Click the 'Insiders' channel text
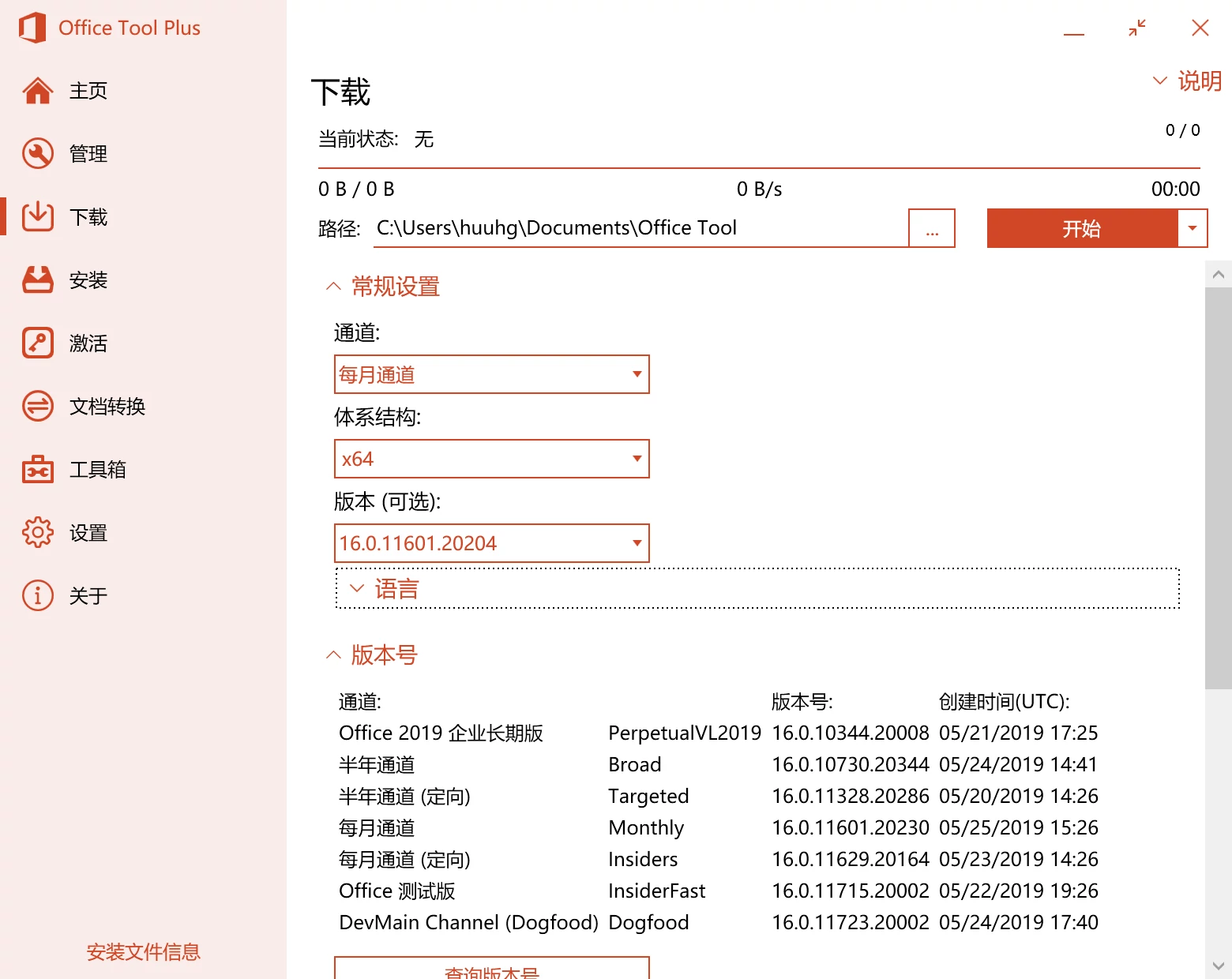The width and height of the screenshot is (1232, 979). [643, 860]
